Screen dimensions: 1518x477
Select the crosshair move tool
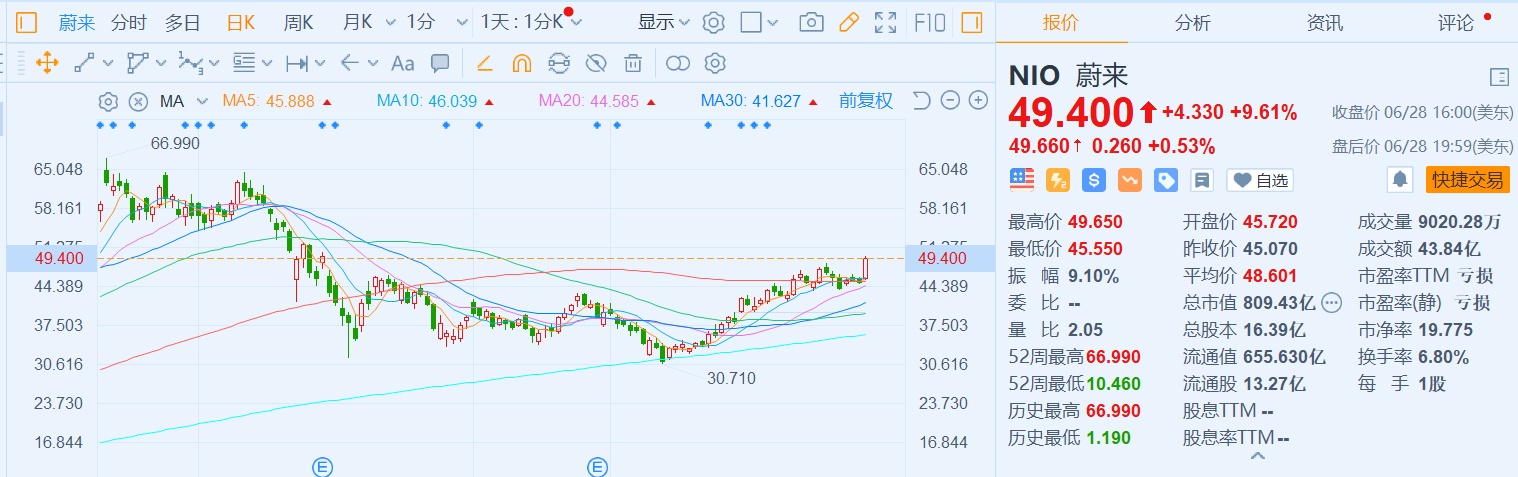46,63
